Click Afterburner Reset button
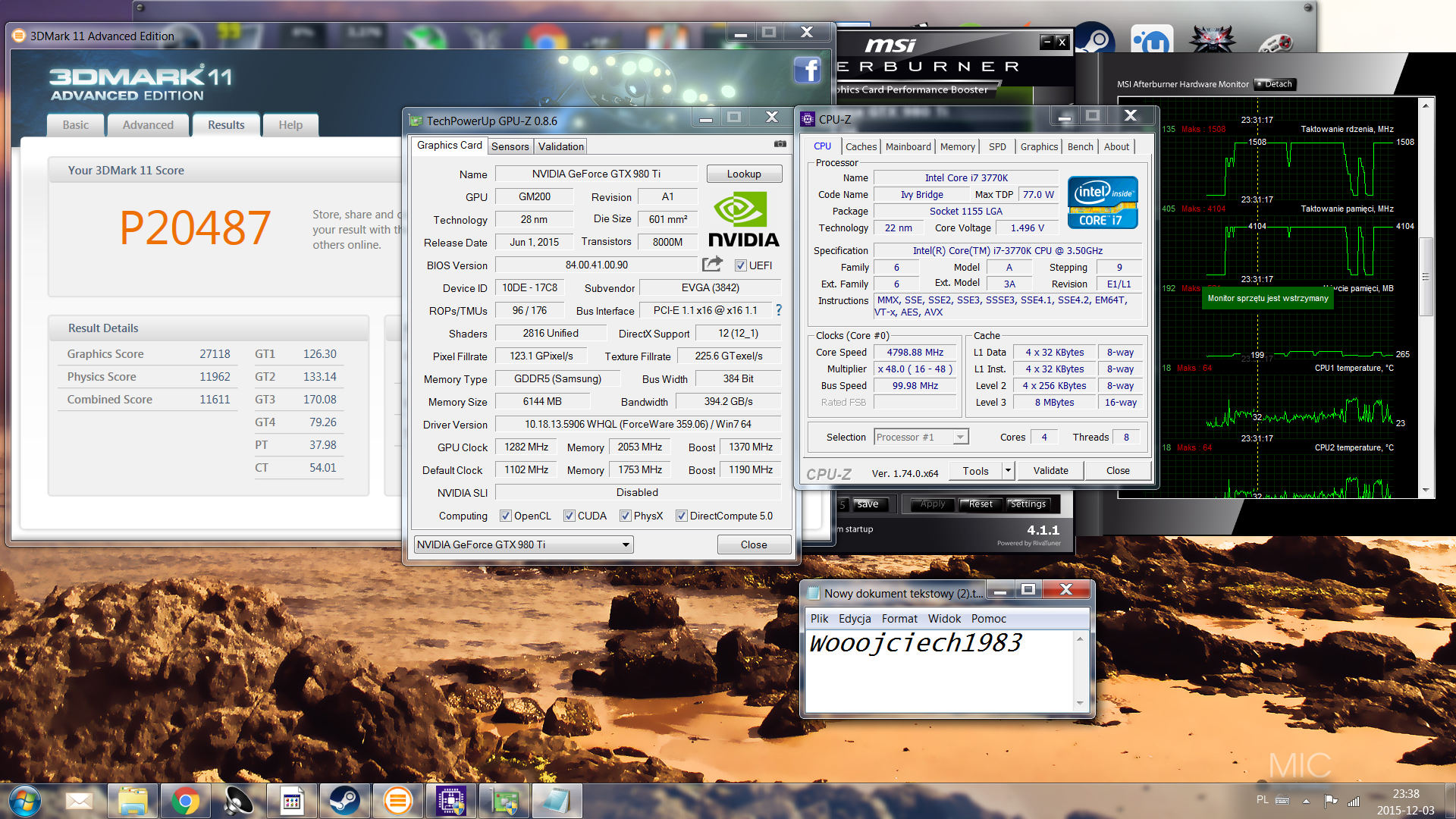The image size is (1456, 819). [981, 504]
